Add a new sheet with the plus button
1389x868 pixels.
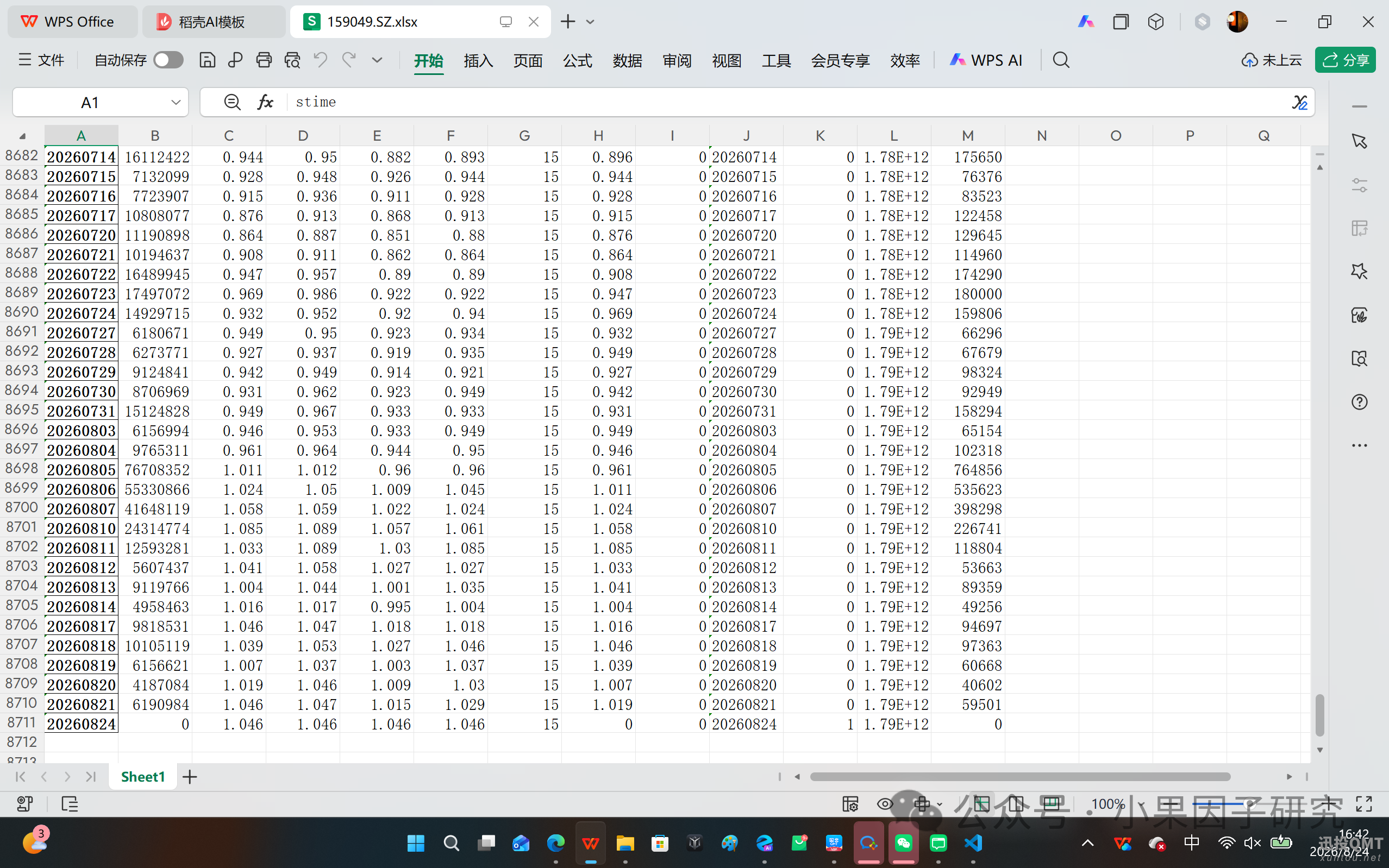coord(190,777)
